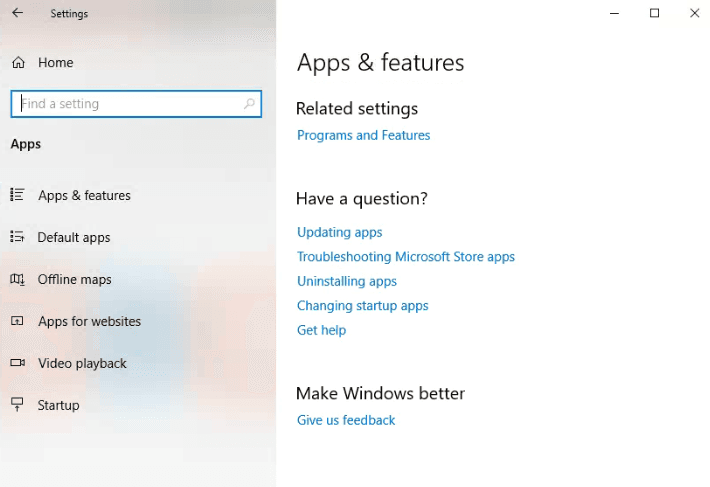
Task: Go to Apps for websites page
Action: 89,322
